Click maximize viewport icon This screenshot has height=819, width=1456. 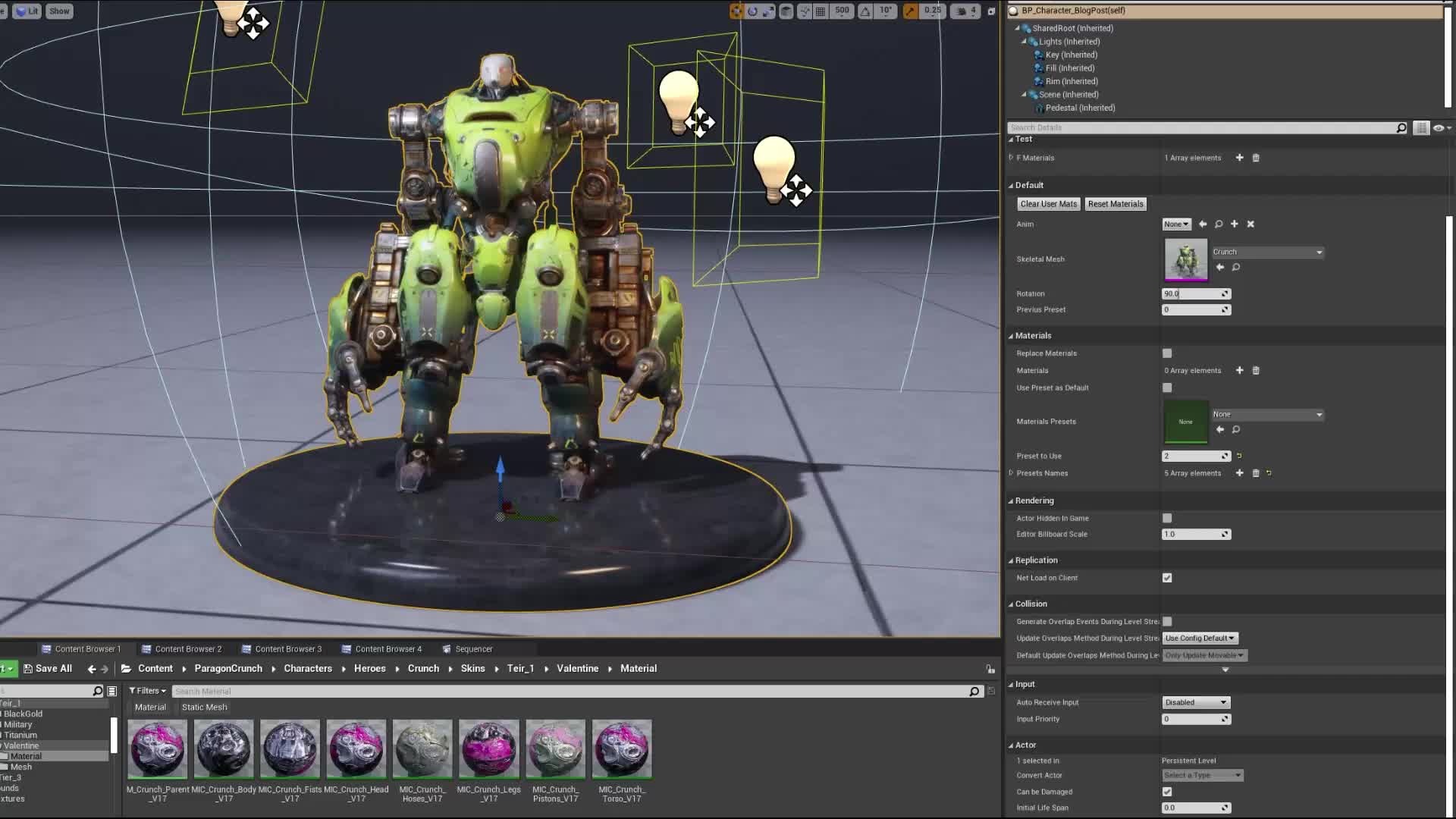point(991,11)
